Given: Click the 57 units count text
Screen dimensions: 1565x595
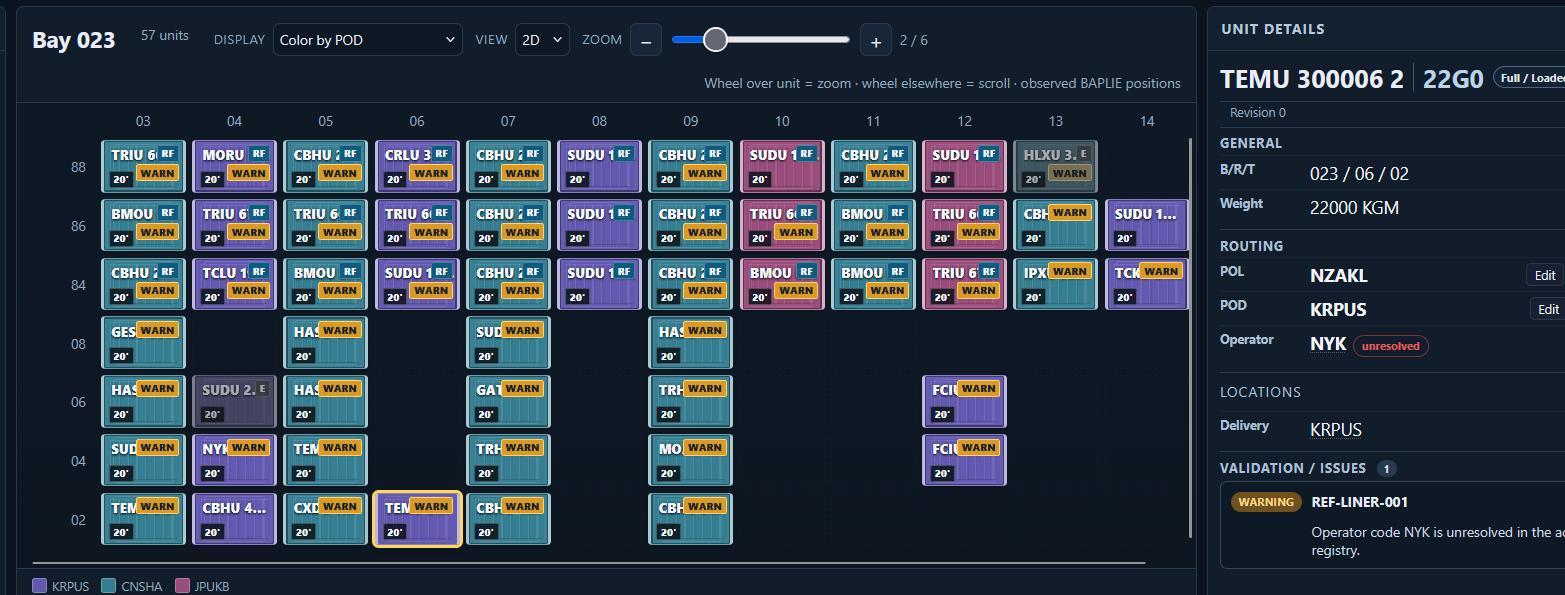Looking at the screenshot, I should pos(165,35).
